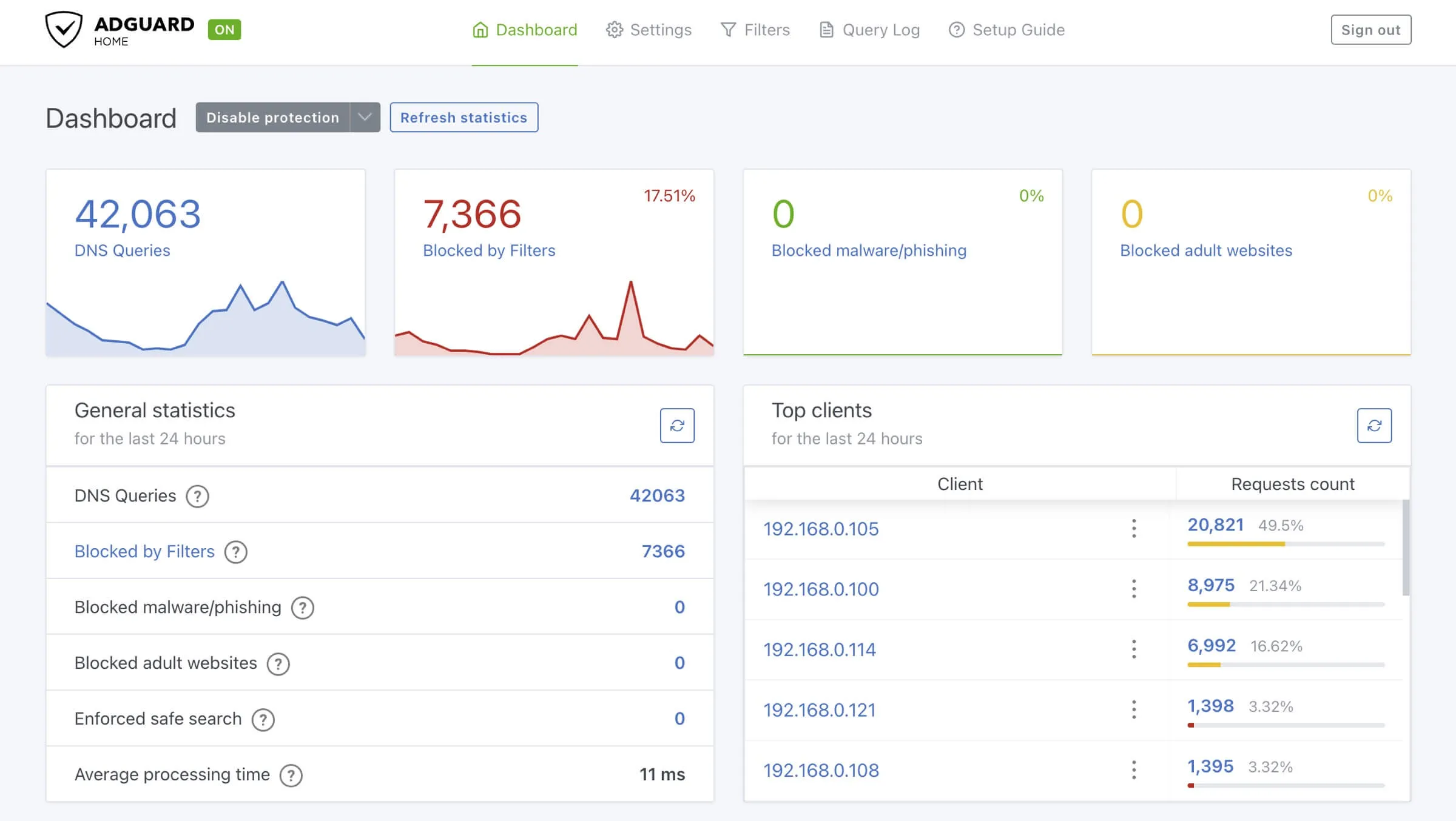Image resolution: width=1456 pixels, height=821 pixels.
Task: Click the three-dot menu for 192.168.0.114
Action: point(1134,649)
